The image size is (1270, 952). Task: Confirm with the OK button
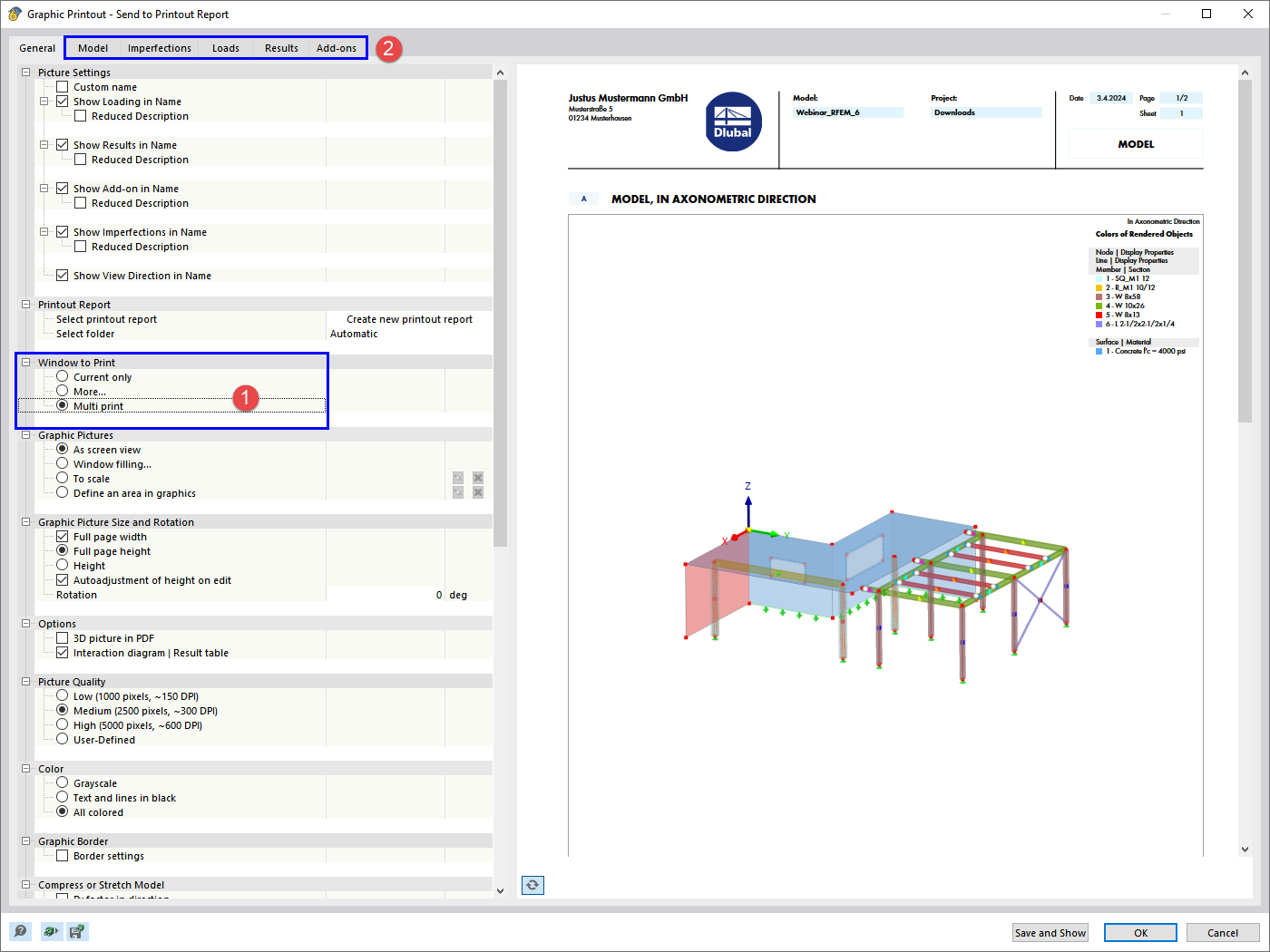click(x=1140, y=933)
